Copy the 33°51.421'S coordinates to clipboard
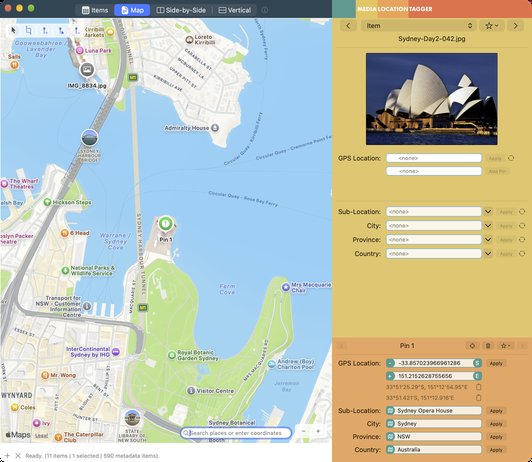 point(478,398)
